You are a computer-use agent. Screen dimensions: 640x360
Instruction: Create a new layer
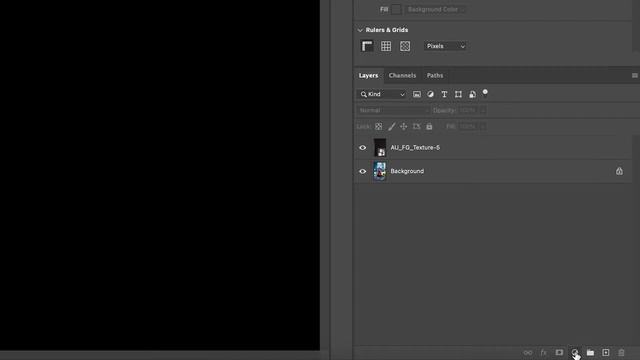(606, 353)
